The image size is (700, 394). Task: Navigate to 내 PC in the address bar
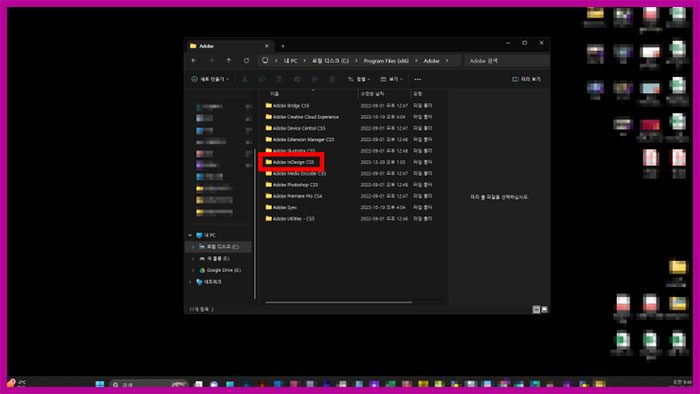coord(290,61)
